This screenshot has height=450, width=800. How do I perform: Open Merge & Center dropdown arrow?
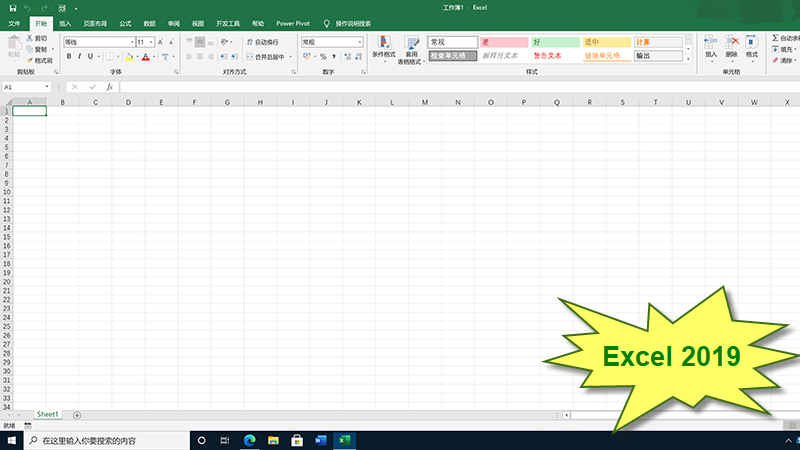(x=290, y=57)
